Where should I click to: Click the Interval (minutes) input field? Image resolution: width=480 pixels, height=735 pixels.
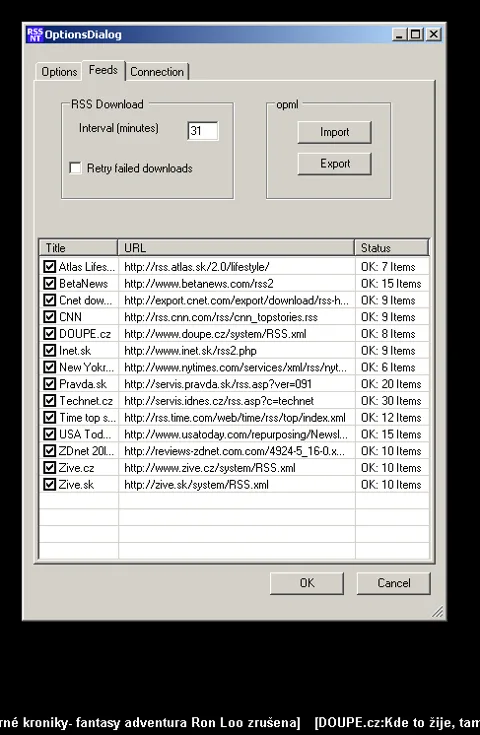tap(202, 130)
